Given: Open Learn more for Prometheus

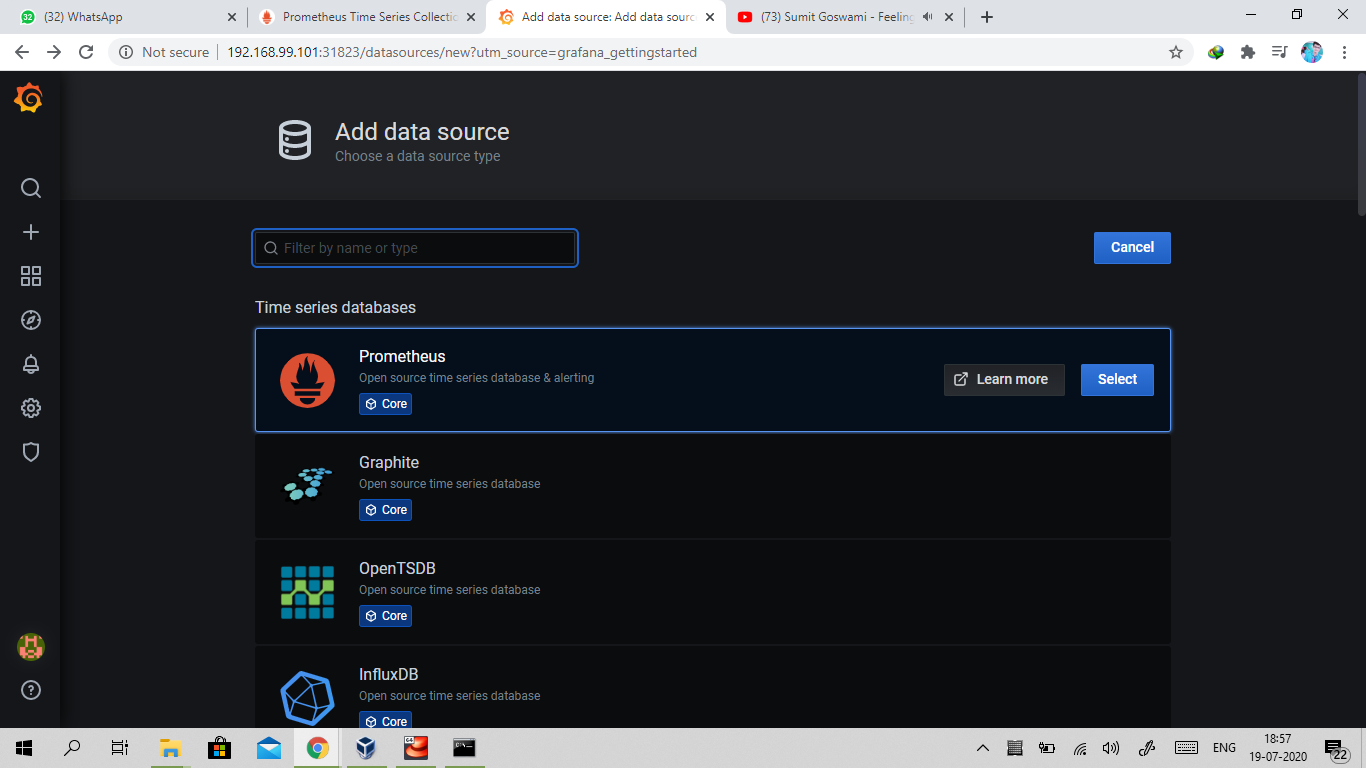Looking at the screenshot, I should click(1004, 380).
